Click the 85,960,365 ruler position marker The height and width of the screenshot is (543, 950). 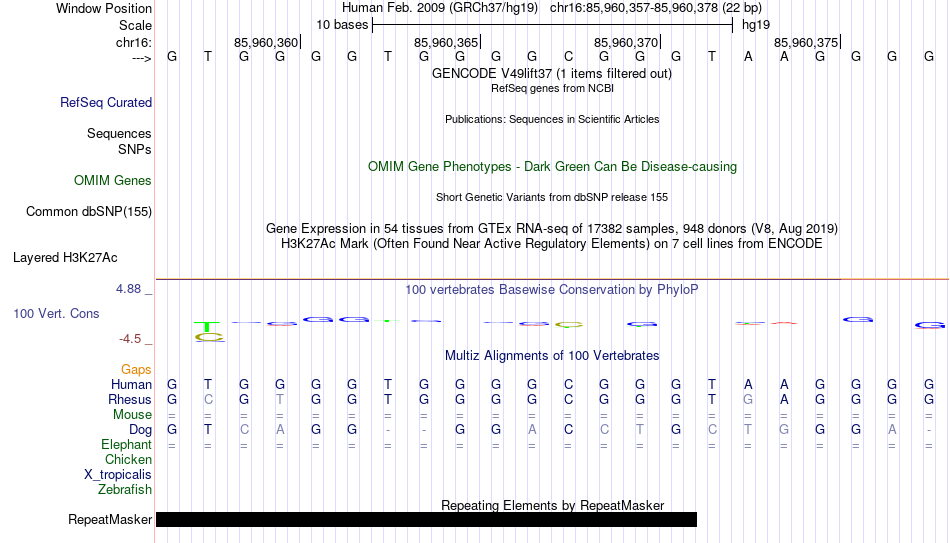(x=447, y=42)
